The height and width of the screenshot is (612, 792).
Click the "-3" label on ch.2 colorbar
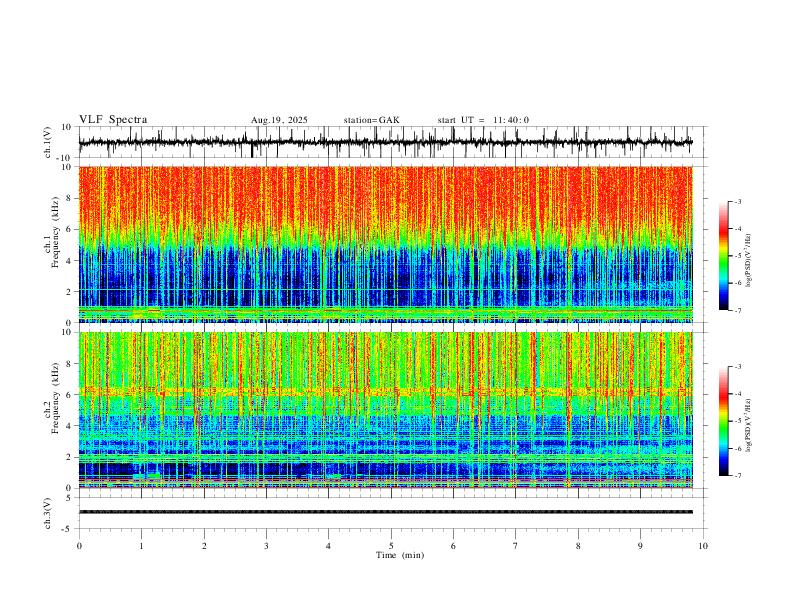click(738, 367)
